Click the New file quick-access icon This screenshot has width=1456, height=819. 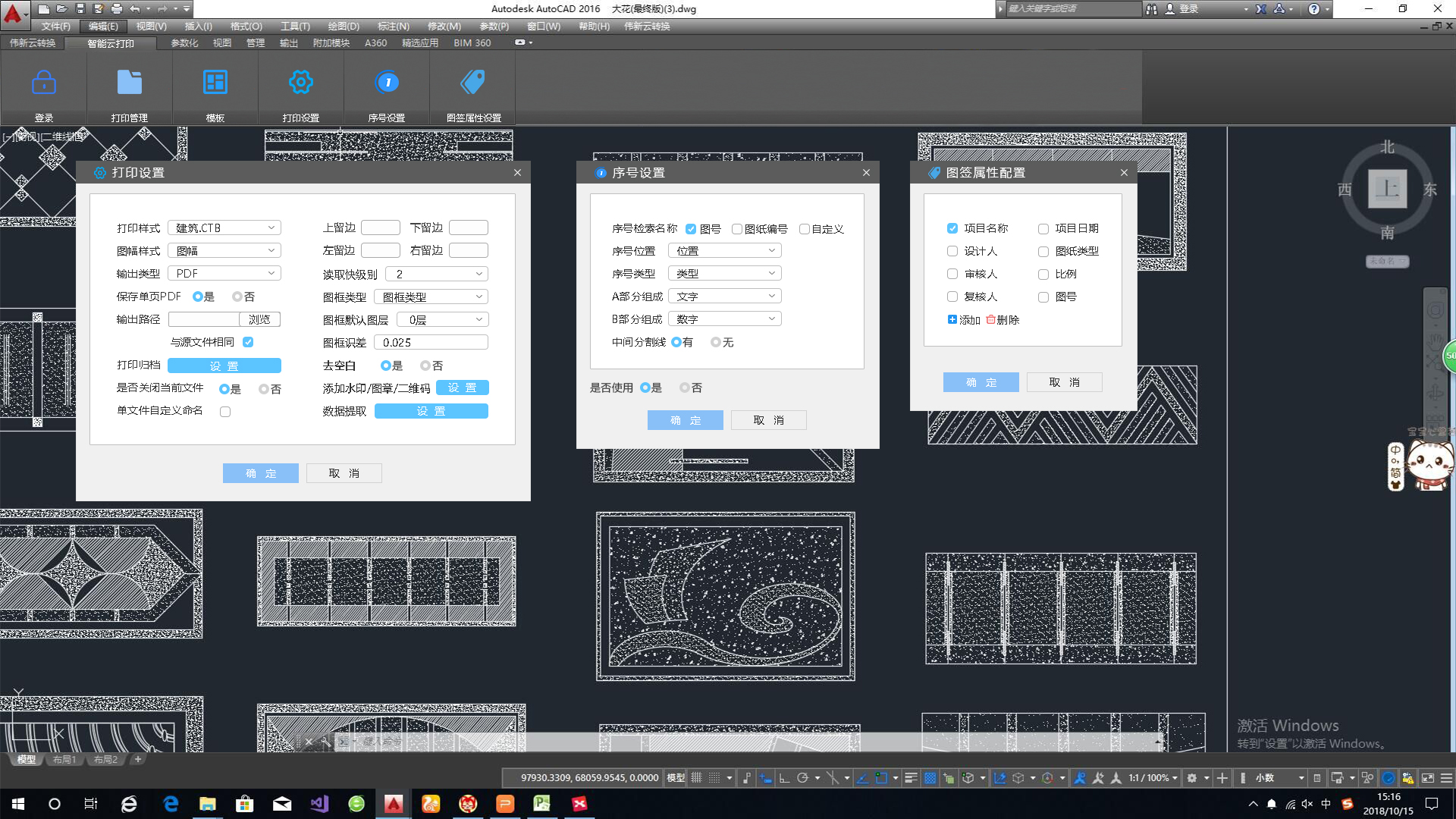click(x=44, y=9)
